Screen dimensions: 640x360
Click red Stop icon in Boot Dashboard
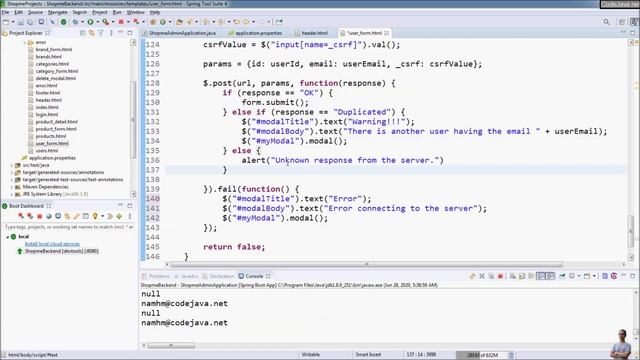click(x=40, y=216)
